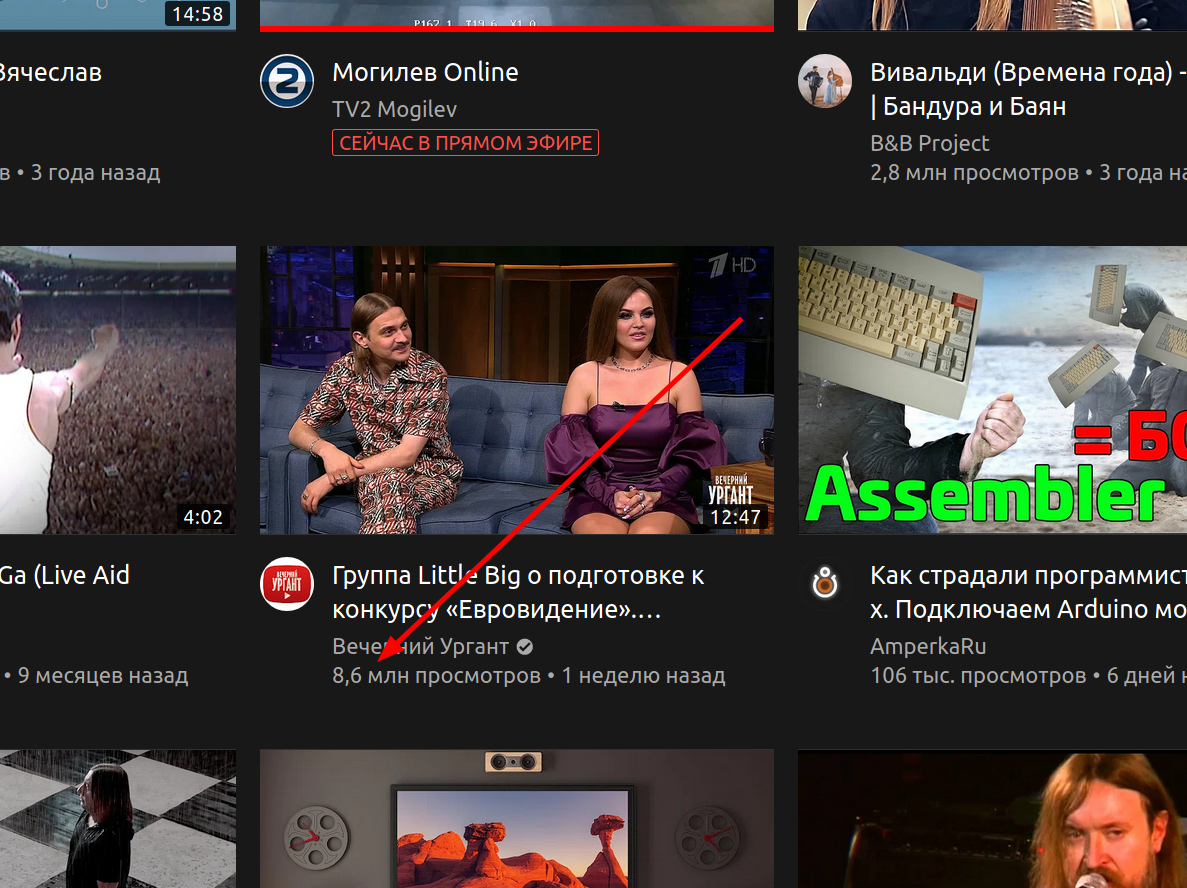This screenshot has width=1187, height=888.
Task: Play the long-haired singer thumbnail
Action: [992, 819]
